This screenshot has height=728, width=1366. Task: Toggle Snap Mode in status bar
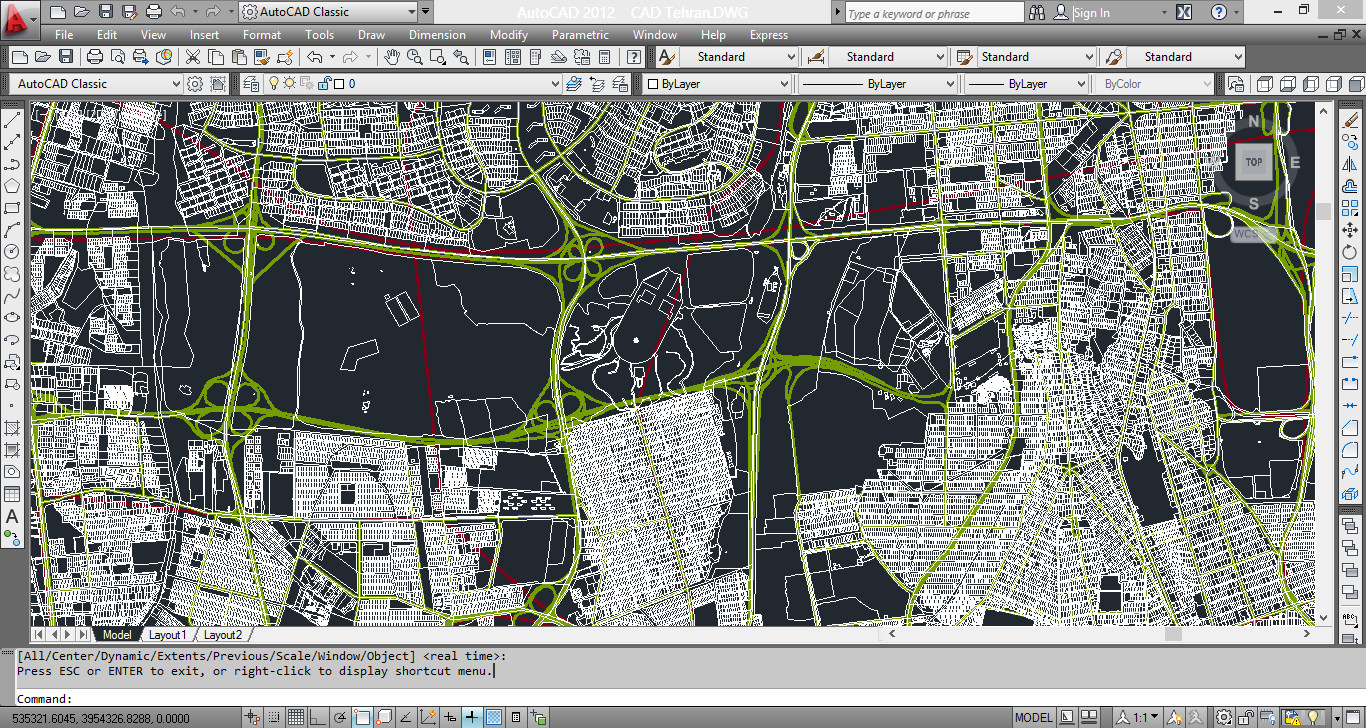click(x=274, y=717)
